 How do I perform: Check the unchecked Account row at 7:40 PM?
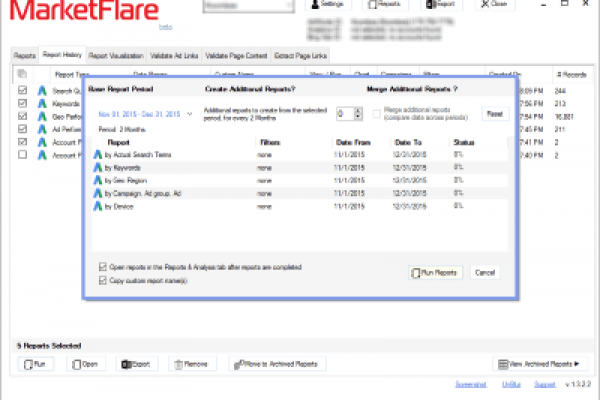pyautogui.click(x=23, y=155)
